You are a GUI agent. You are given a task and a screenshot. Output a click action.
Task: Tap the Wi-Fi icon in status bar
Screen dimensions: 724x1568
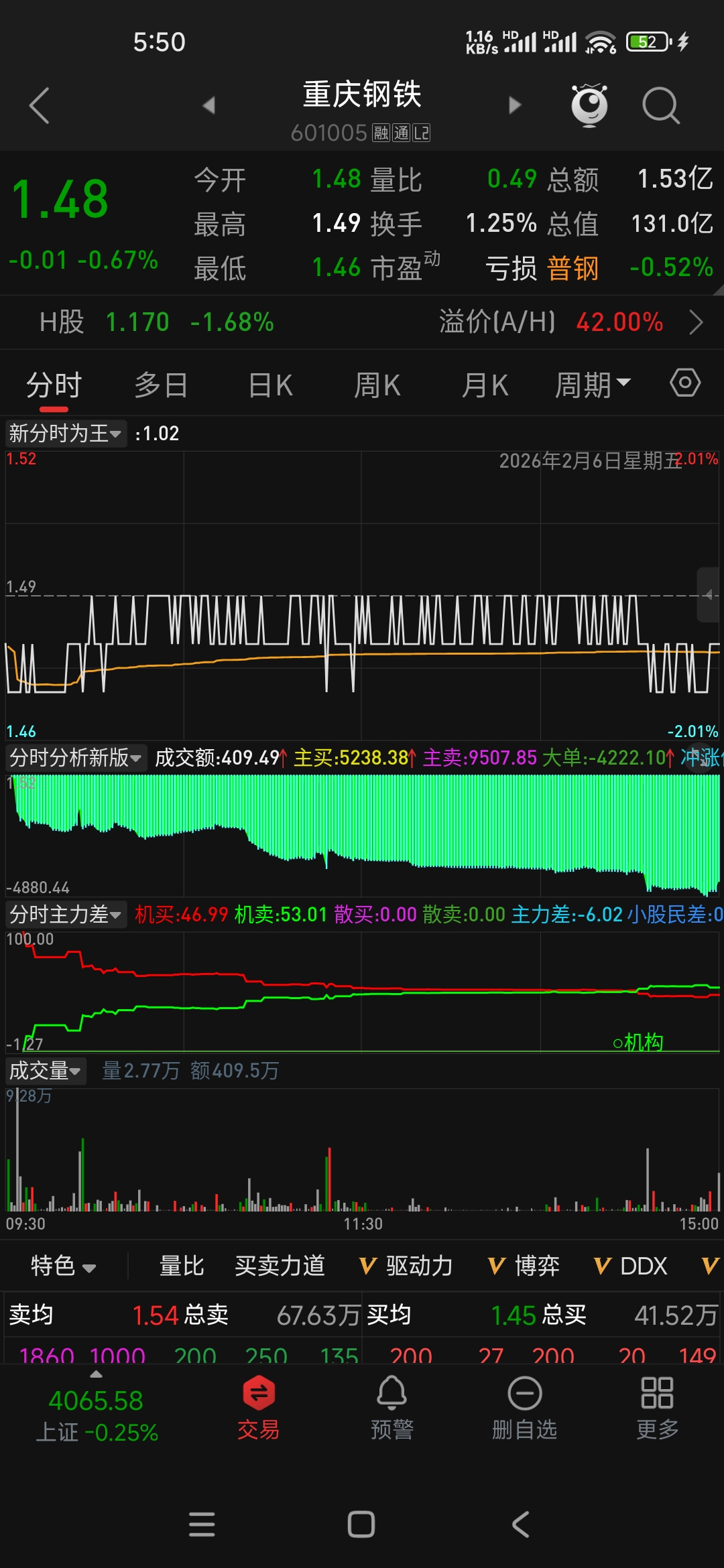601,42
